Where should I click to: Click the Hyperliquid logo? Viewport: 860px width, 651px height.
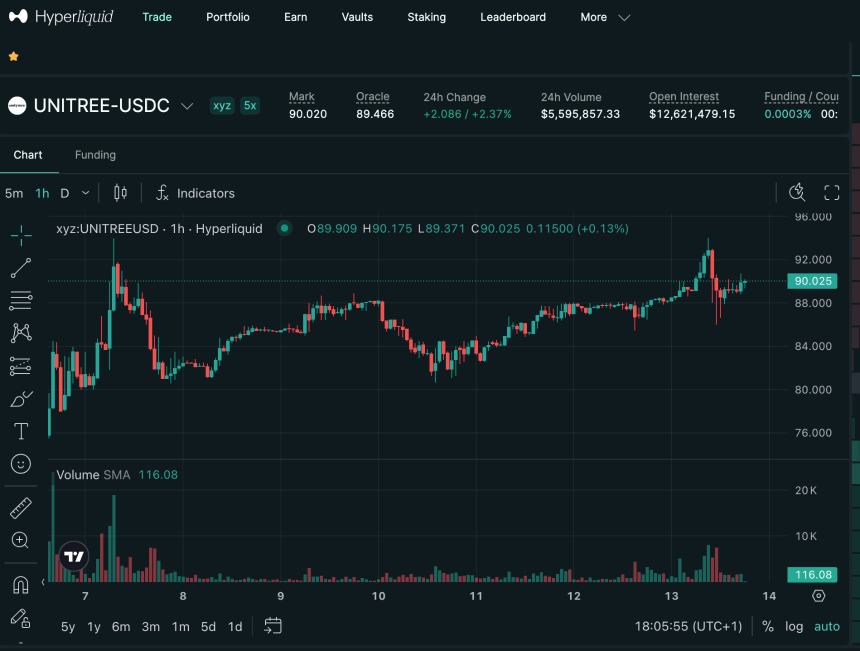tap(61, 16)
